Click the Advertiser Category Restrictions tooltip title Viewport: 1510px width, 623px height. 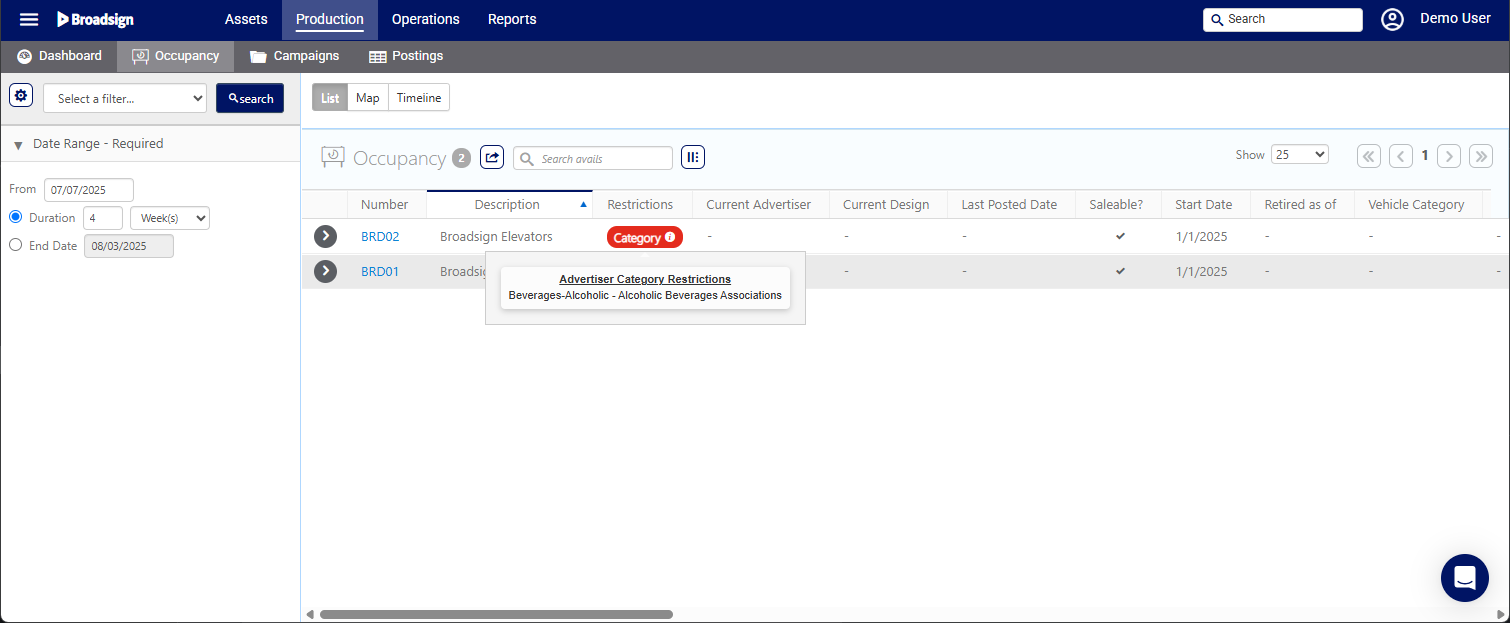point(645,279)
